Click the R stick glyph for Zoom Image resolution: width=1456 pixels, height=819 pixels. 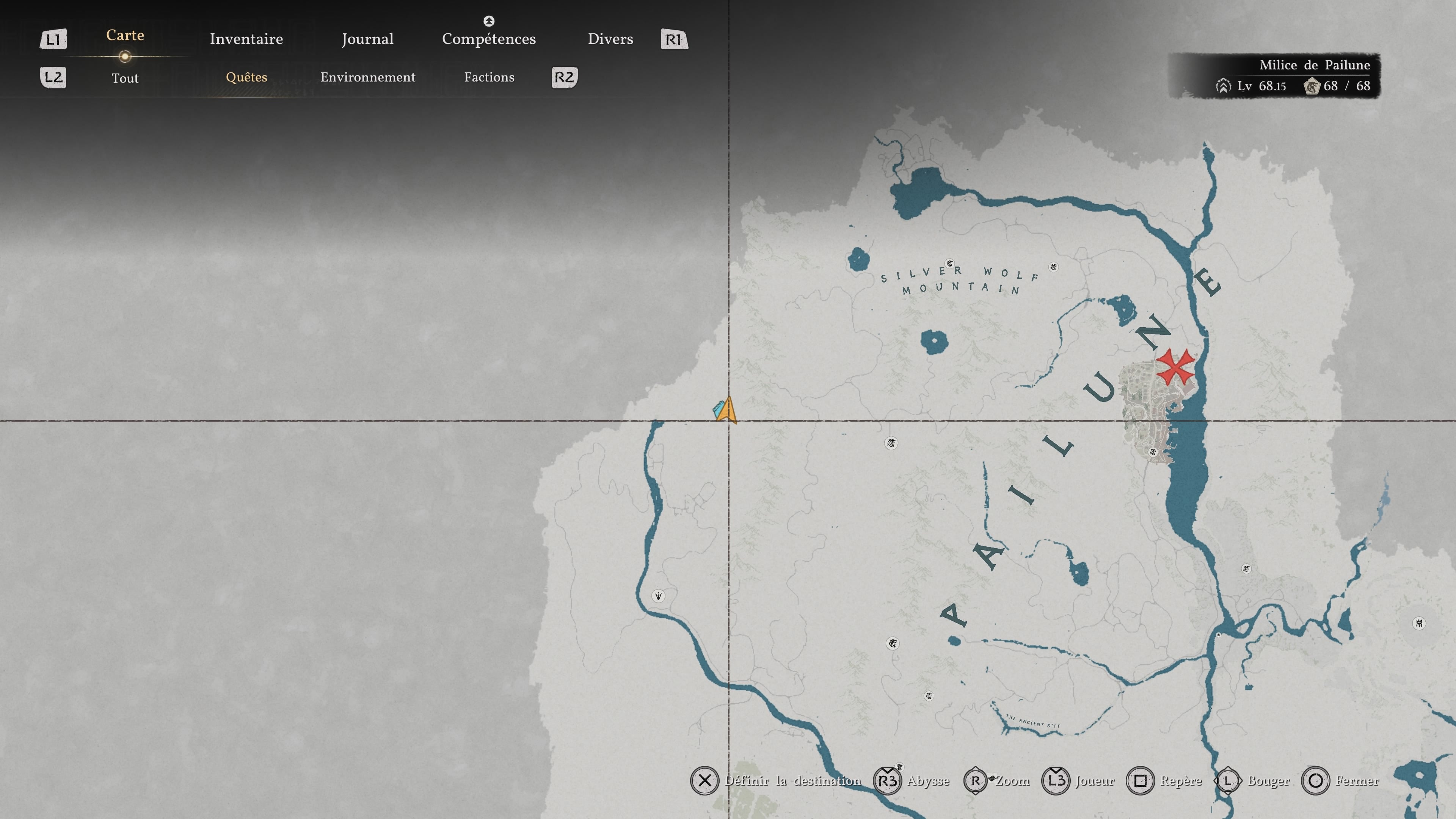tap(976, 781)
